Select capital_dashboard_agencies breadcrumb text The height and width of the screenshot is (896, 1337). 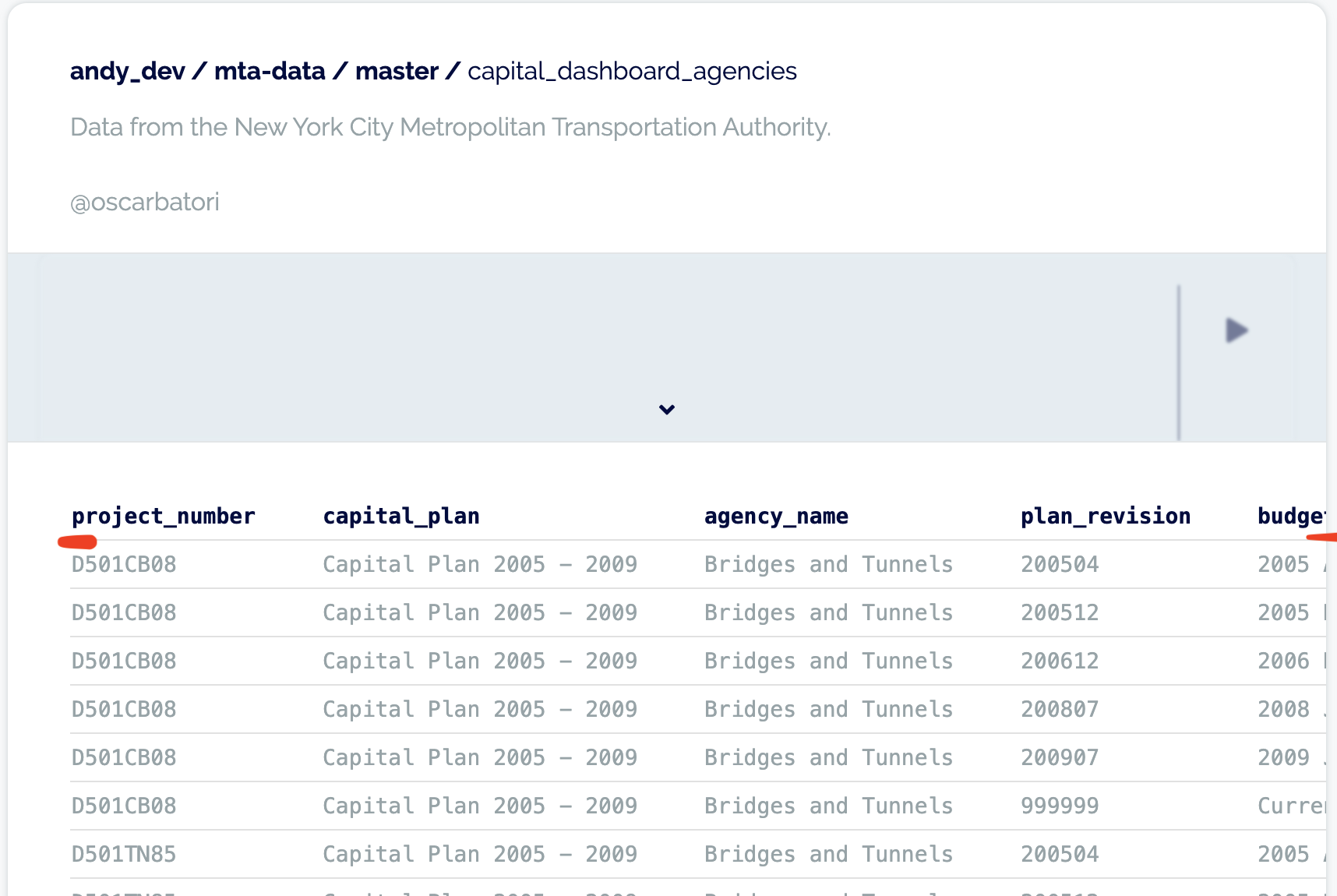pos(632,72)
